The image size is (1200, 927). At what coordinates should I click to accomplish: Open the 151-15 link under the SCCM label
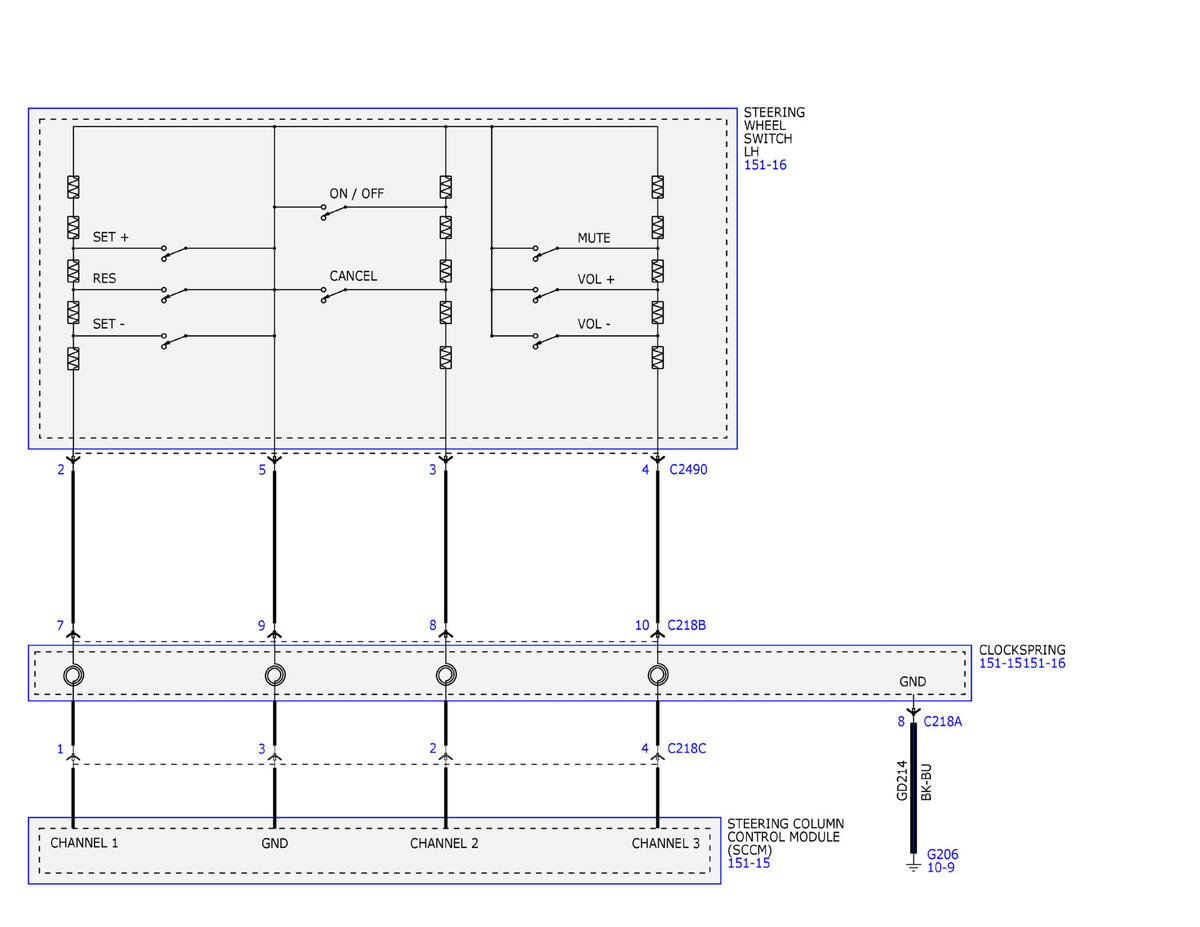(749, 863)
